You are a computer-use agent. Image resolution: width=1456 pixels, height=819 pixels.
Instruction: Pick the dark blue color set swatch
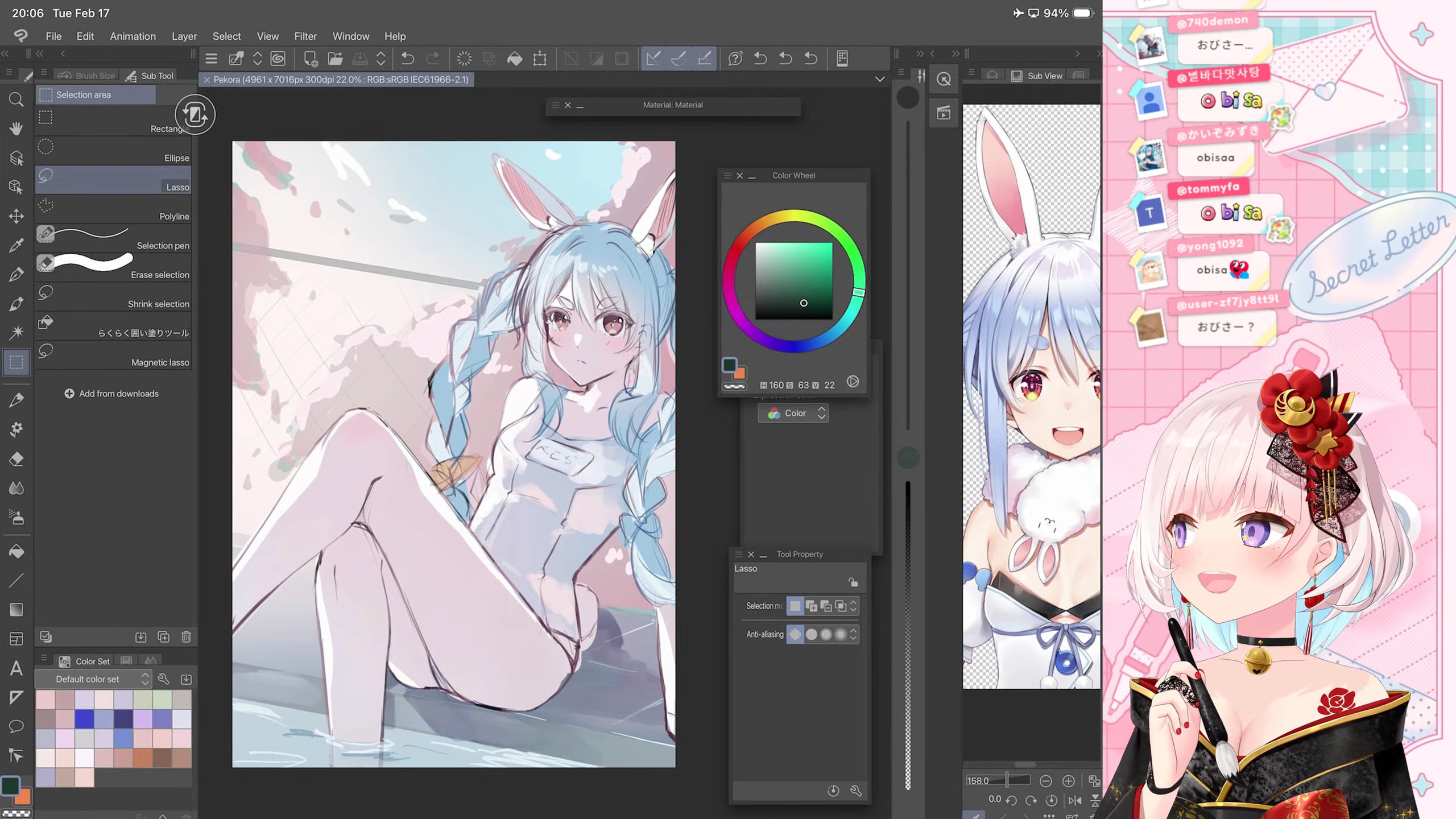tap(123, 719)
